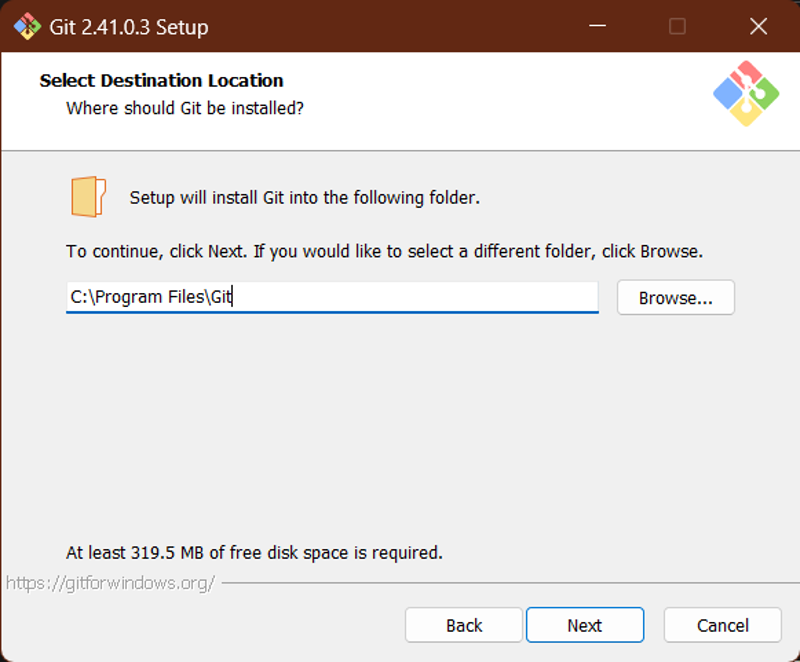Cancel the Git installation
800x662 pixels.
[722, 625]
